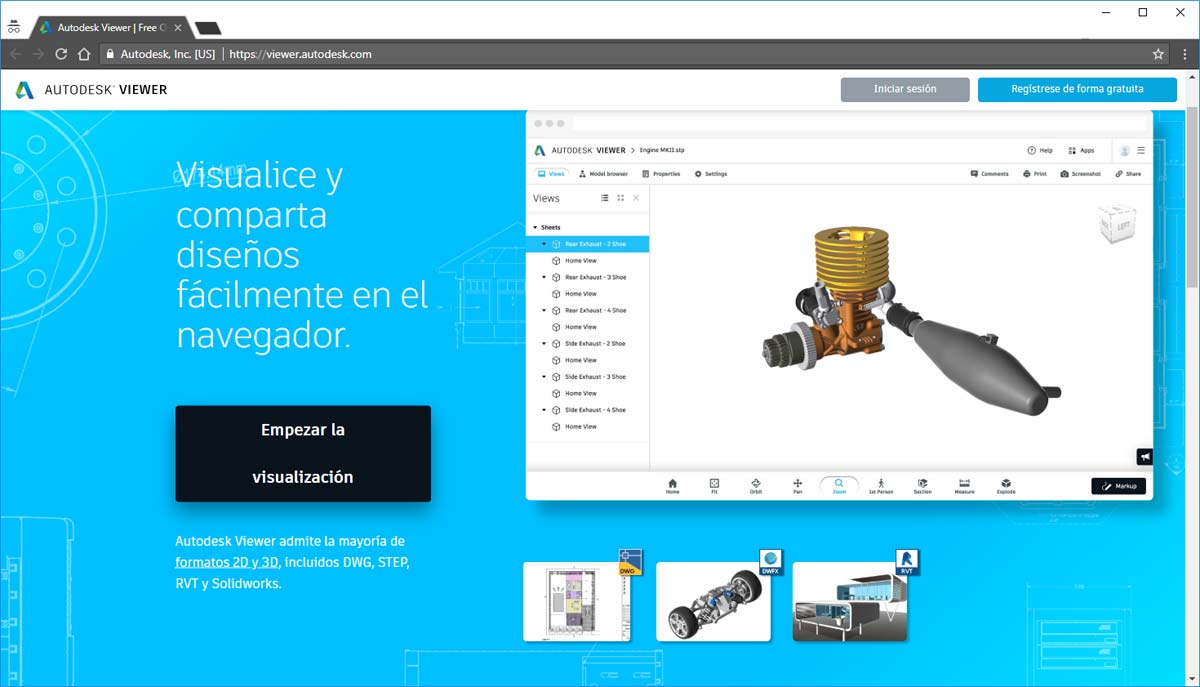Choose the Pan tool
The width and height of the screenshot is (1200, 687).
point(797,485)
